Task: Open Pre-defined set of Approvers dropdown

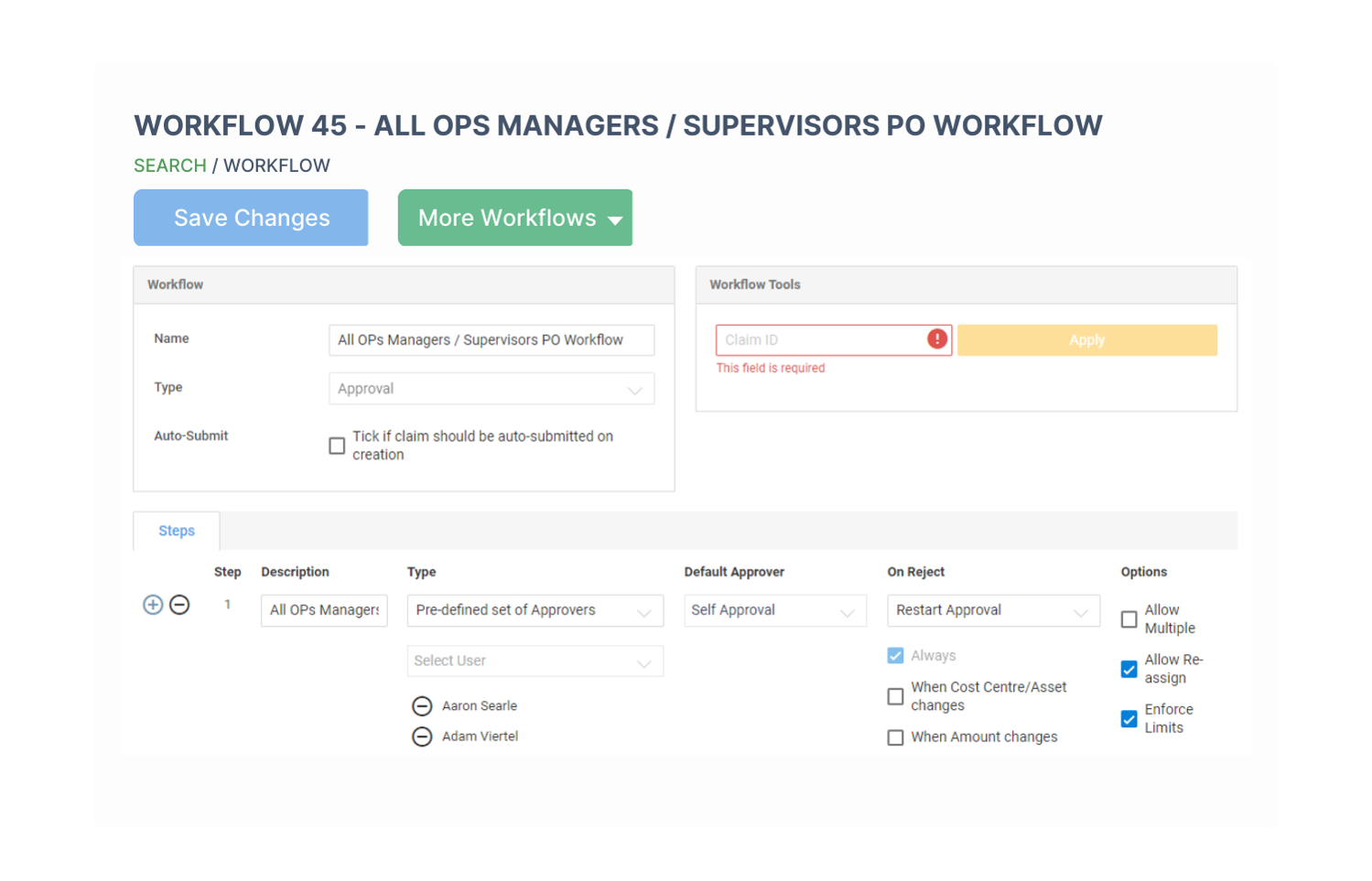Action: coord(535,610)
